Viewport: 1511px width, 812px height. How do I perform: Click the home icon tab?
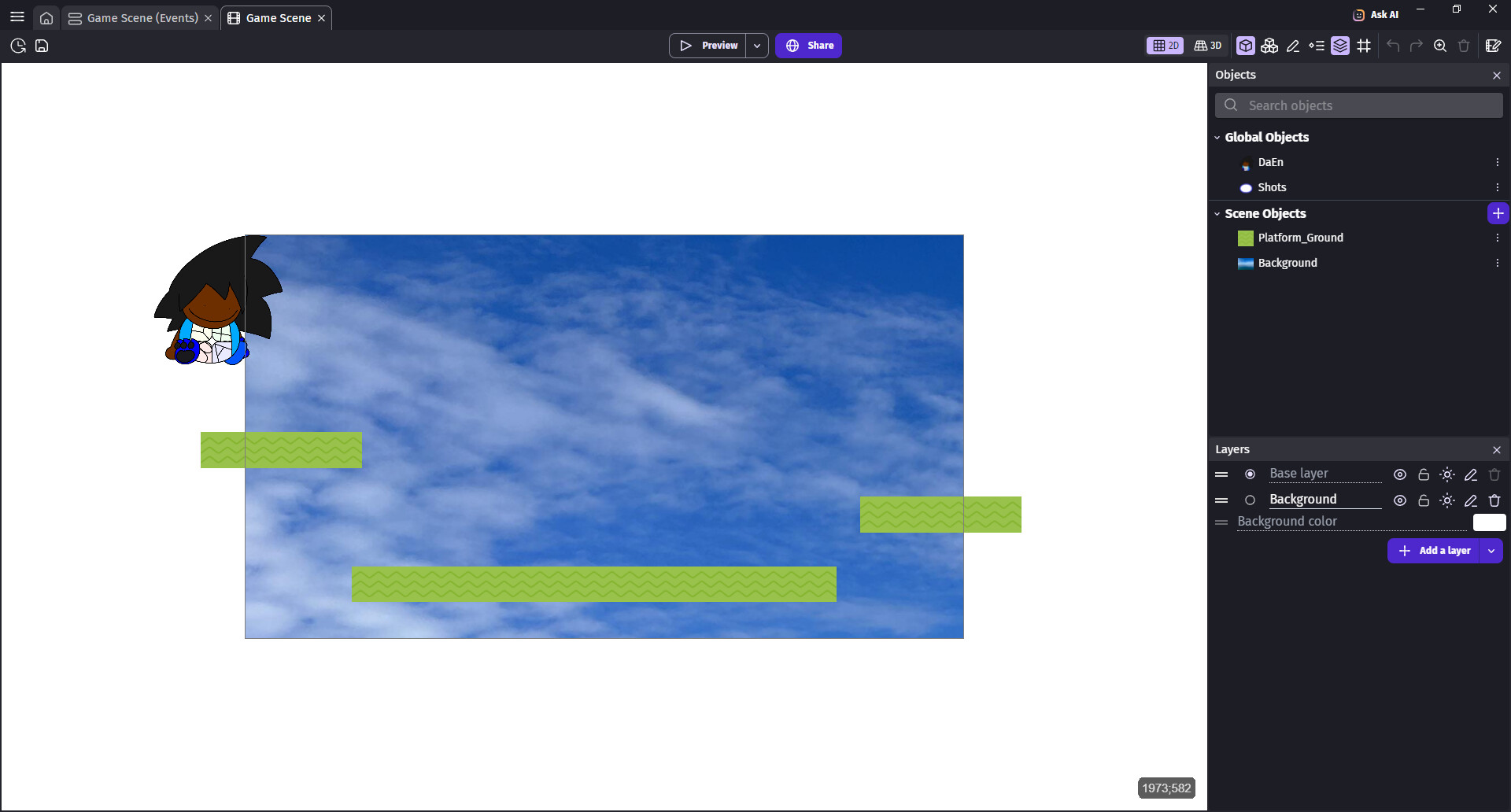coord(46,18)
